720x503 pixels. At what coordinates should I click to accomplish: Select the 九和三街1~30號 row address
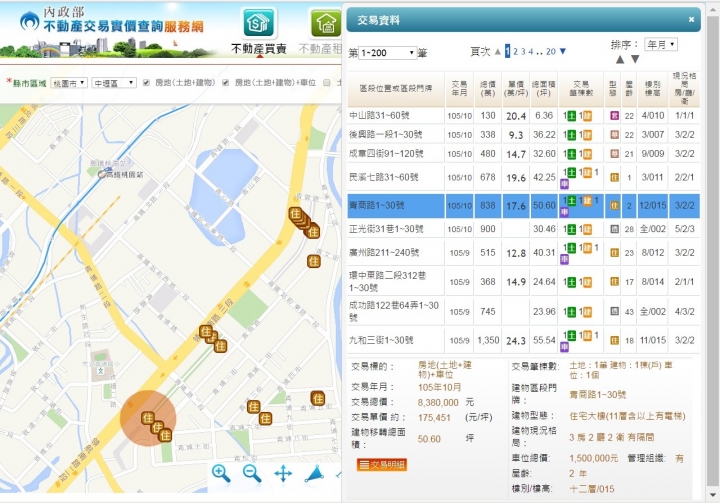pos(381,340)
